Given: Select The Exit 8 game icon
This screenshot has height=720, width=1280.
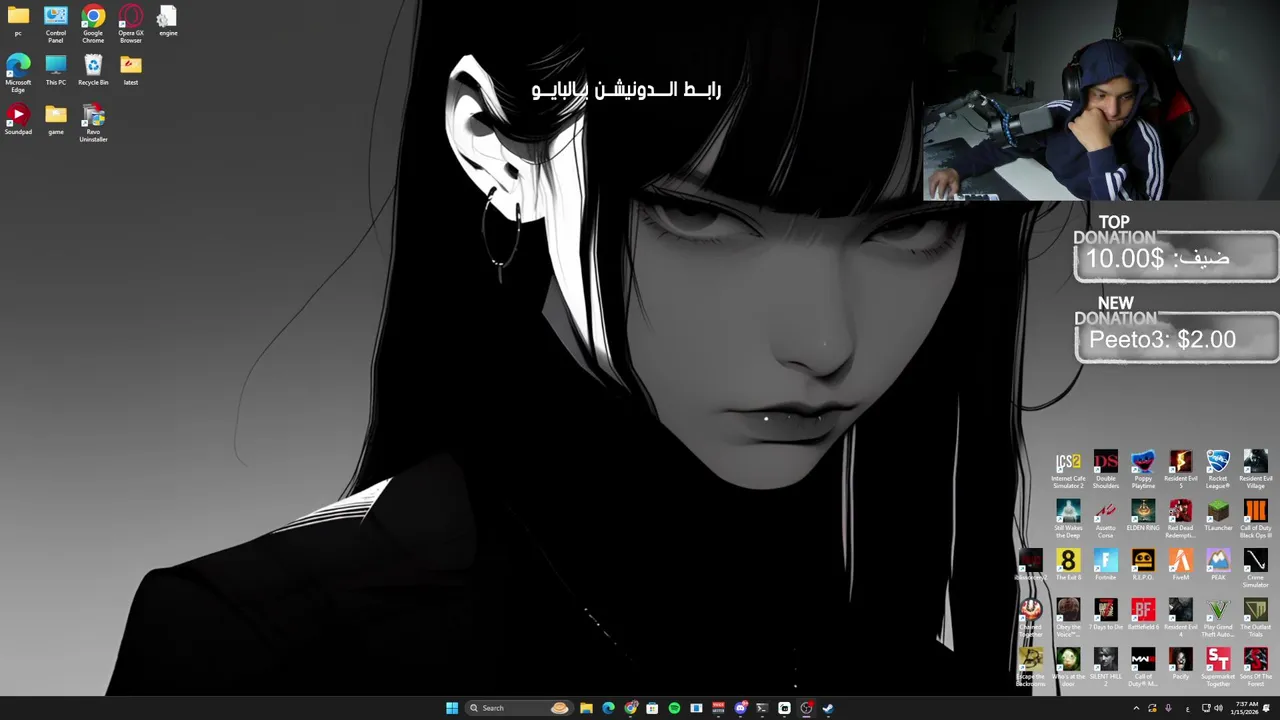Looking at the screenshot, I should point(1068,566).
